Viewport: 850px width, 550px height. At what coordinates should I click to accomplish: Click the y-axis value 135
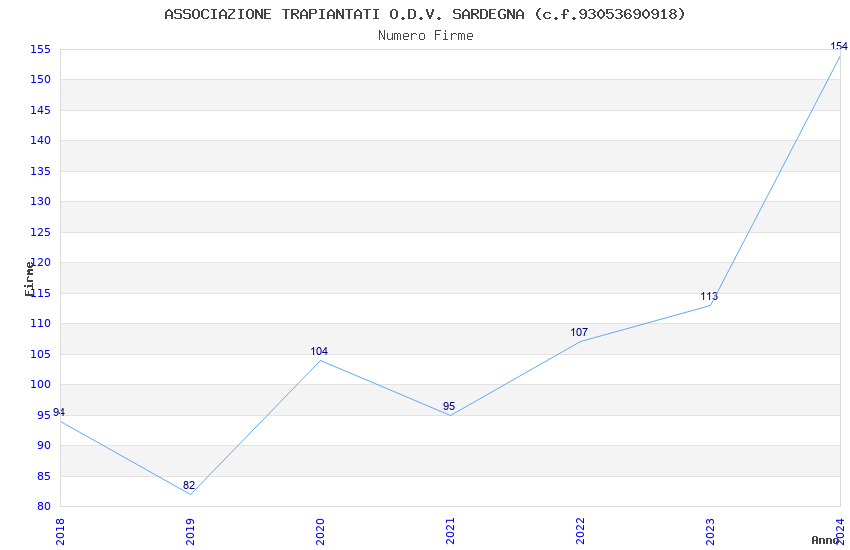(40, 171)
